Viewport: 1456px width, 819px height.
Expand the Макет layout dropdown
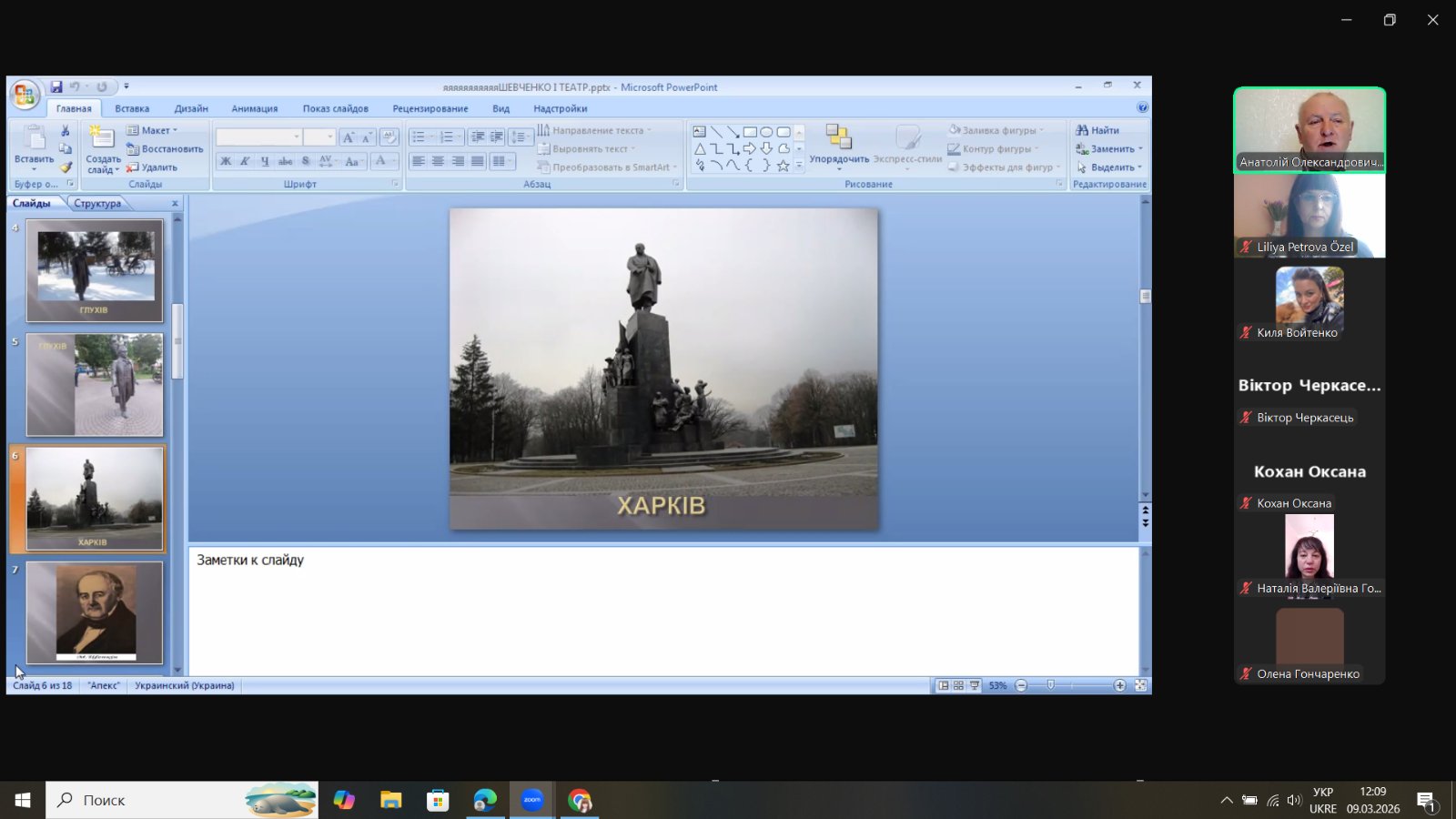[x=153, y=130]
